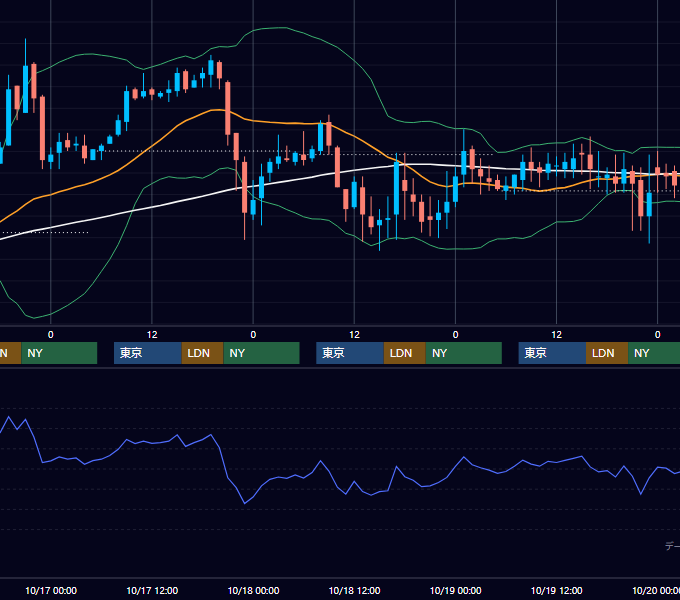This screenshot has width=680, height=600.
Task: Click the 10/18 12:00 date label
Action: [x=354, y=590]
